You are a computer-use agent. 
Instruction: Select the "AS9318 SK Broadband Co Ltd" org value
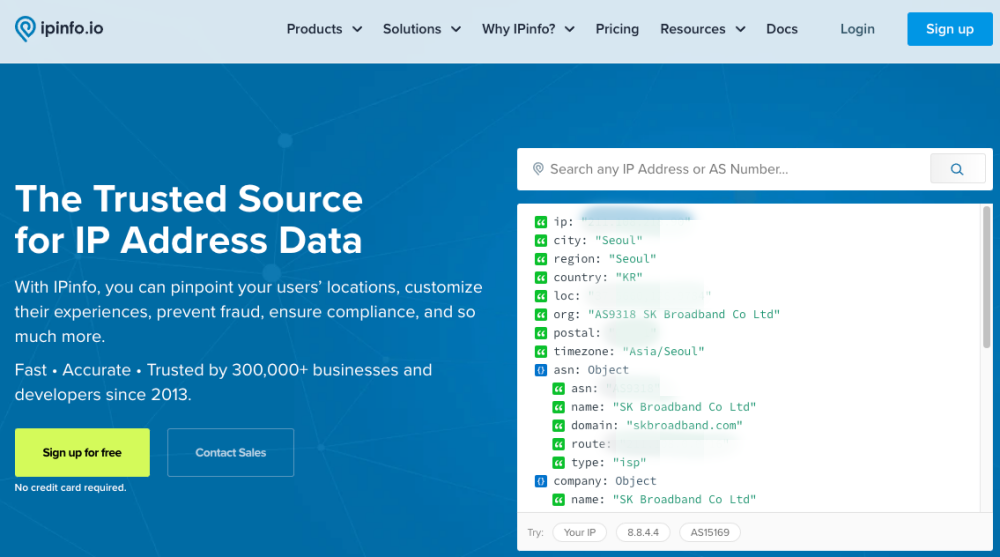[x=684, y=315]
